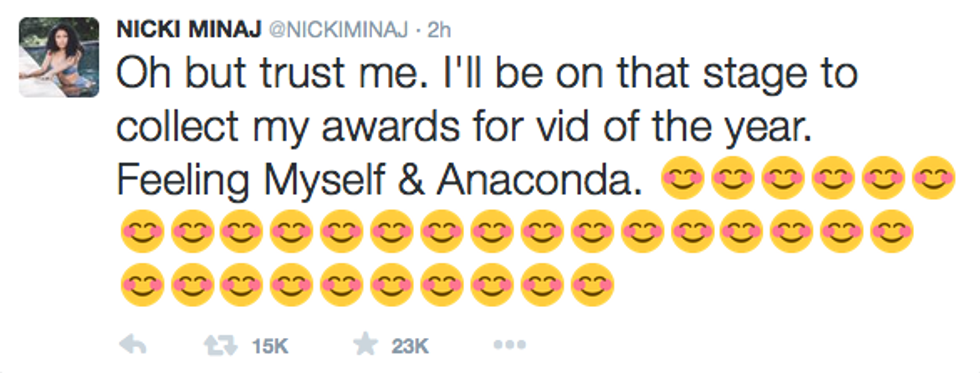Open the tweet via the 2h timestamp
This screenshot has width=980, height=373.
pyautogui.click(x=438, y=31)
